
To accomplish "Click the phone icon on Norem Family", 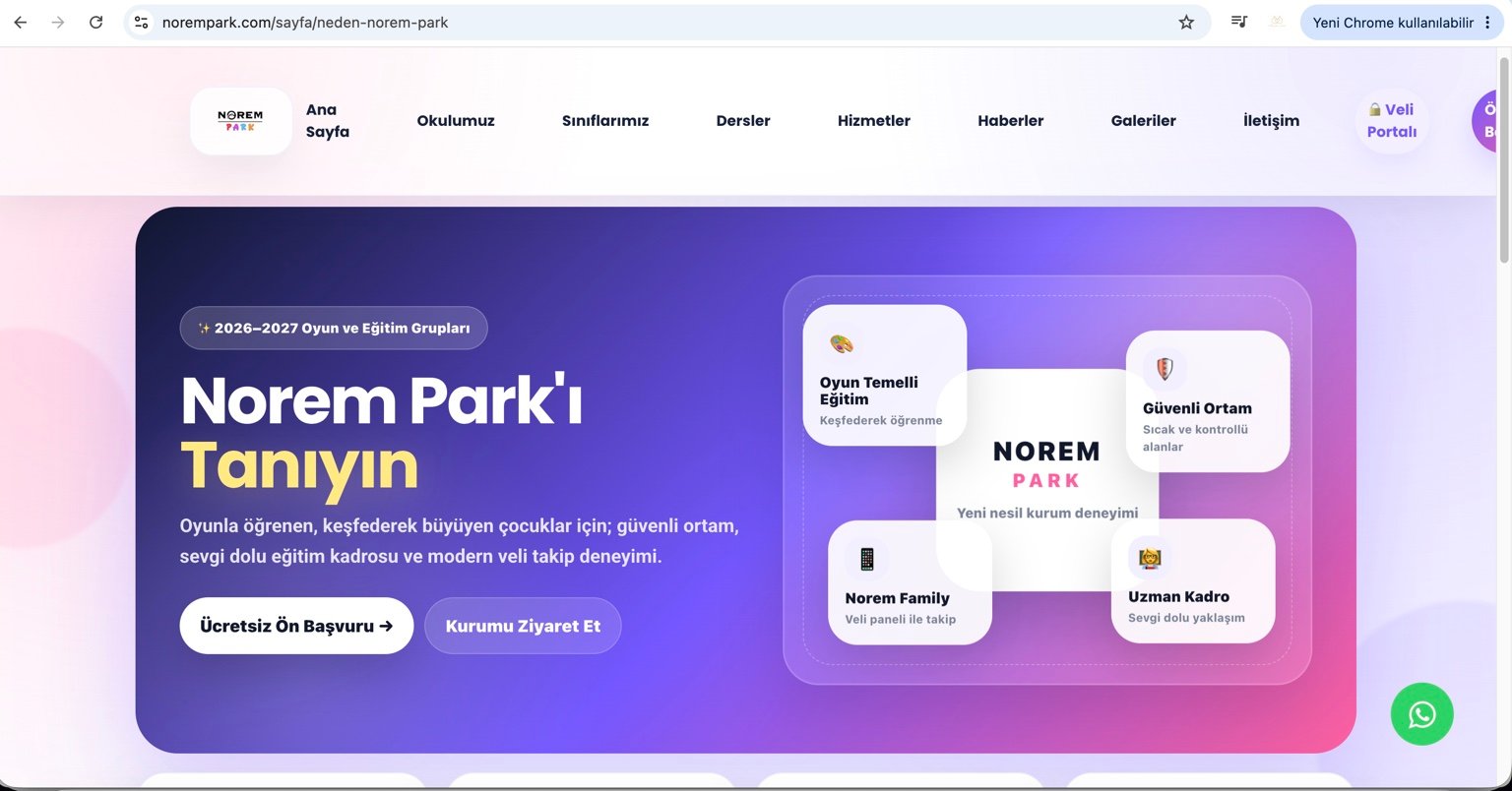I will [866, 559].
